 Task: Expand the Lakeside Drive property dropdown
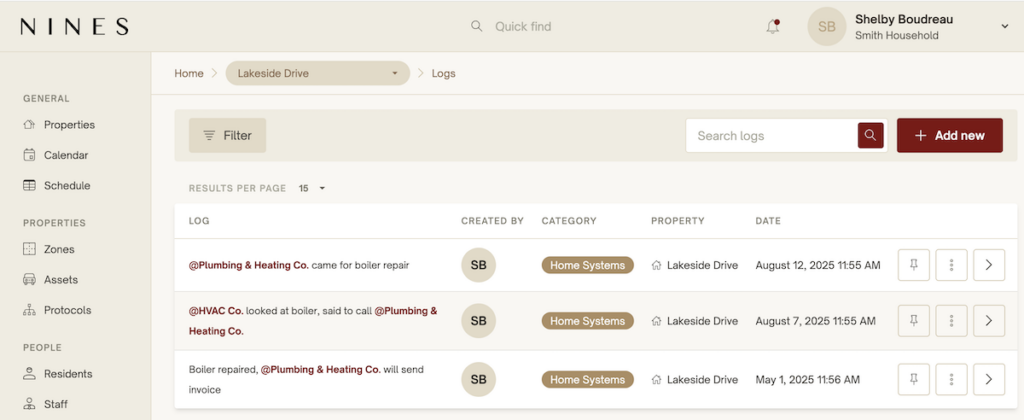click(x=317, y=73)
